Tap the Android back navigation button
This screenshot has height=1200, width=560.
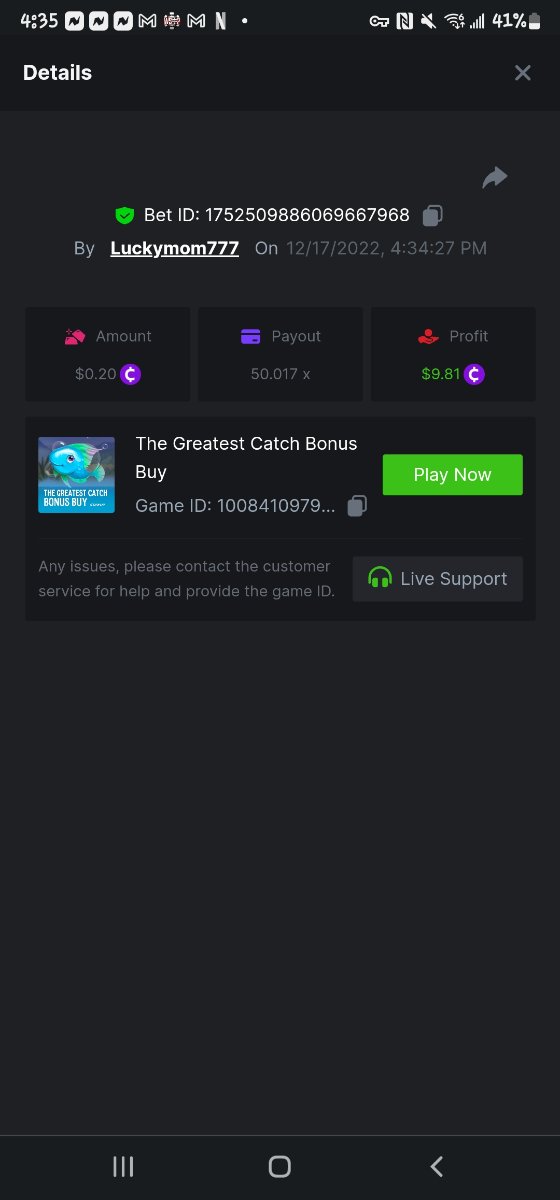[x=436, y=1166]
